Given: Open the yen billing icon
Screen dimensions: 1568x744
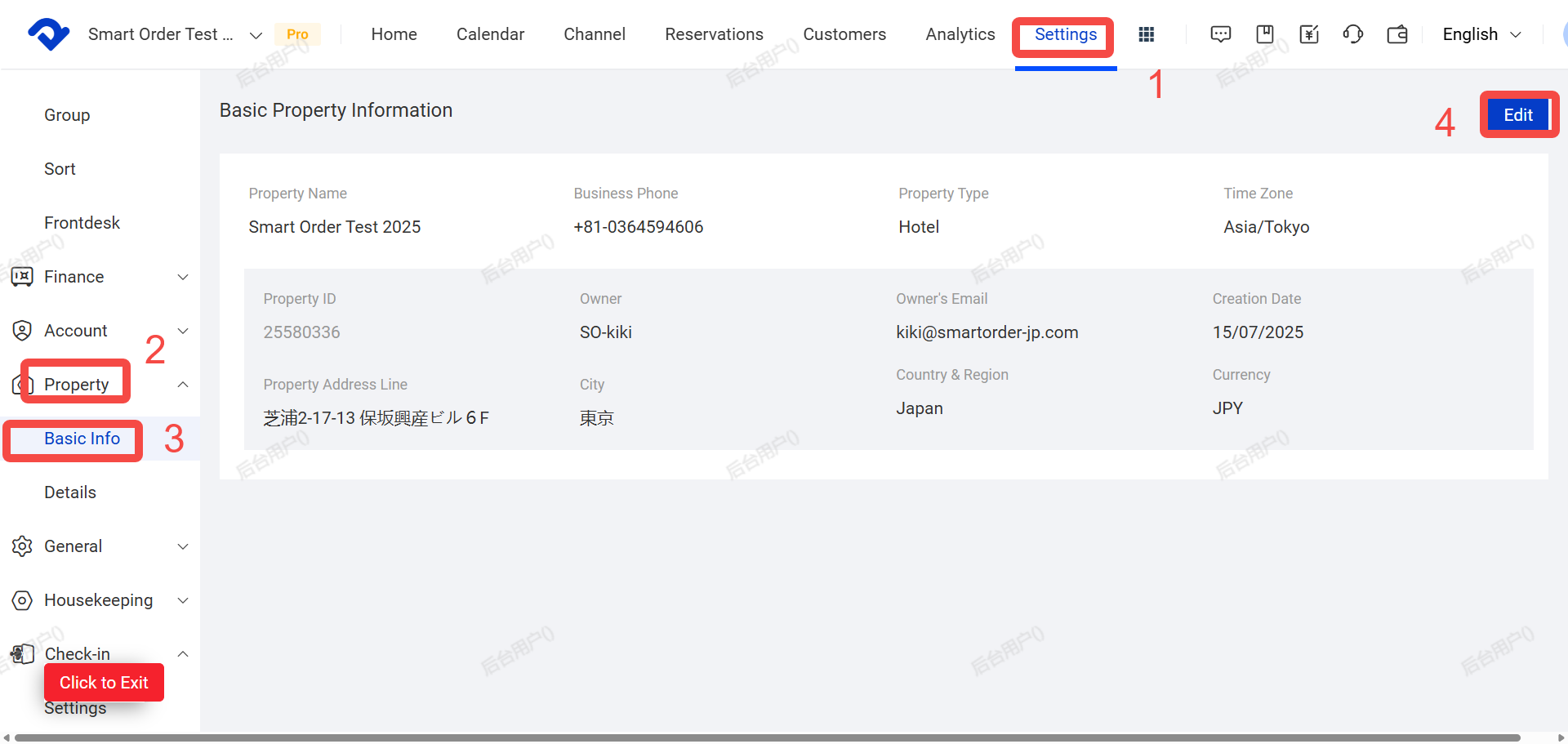Looking at the screenshot, I should (1309, 34).
